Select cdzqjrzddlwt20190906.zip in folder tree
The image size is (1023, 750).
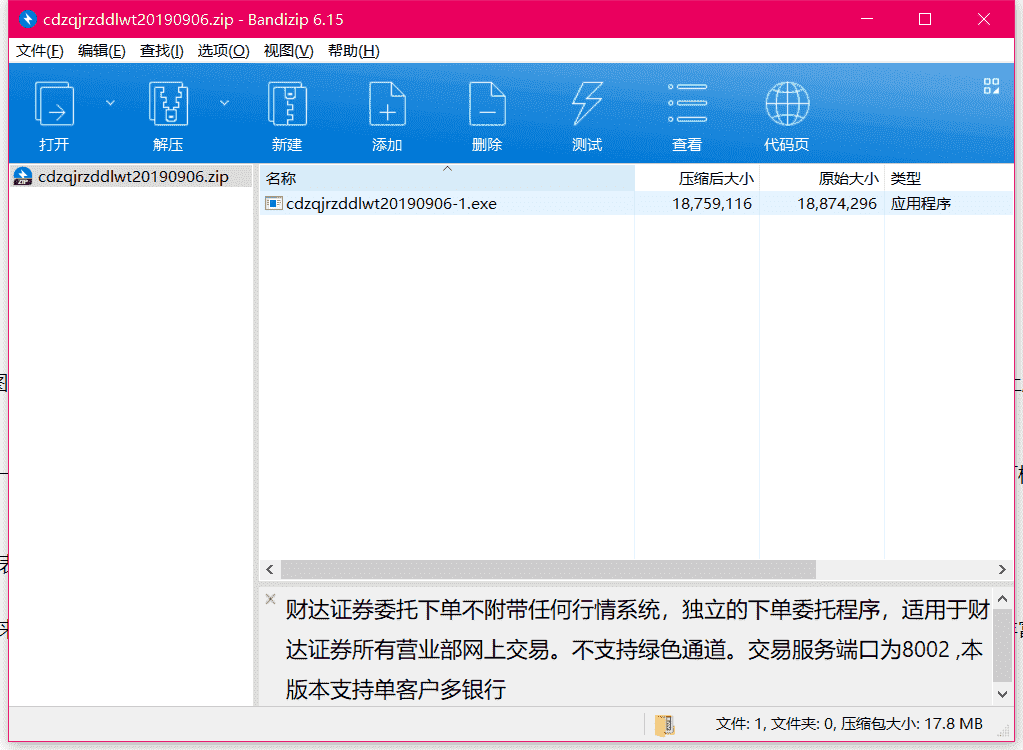(133, 177)
